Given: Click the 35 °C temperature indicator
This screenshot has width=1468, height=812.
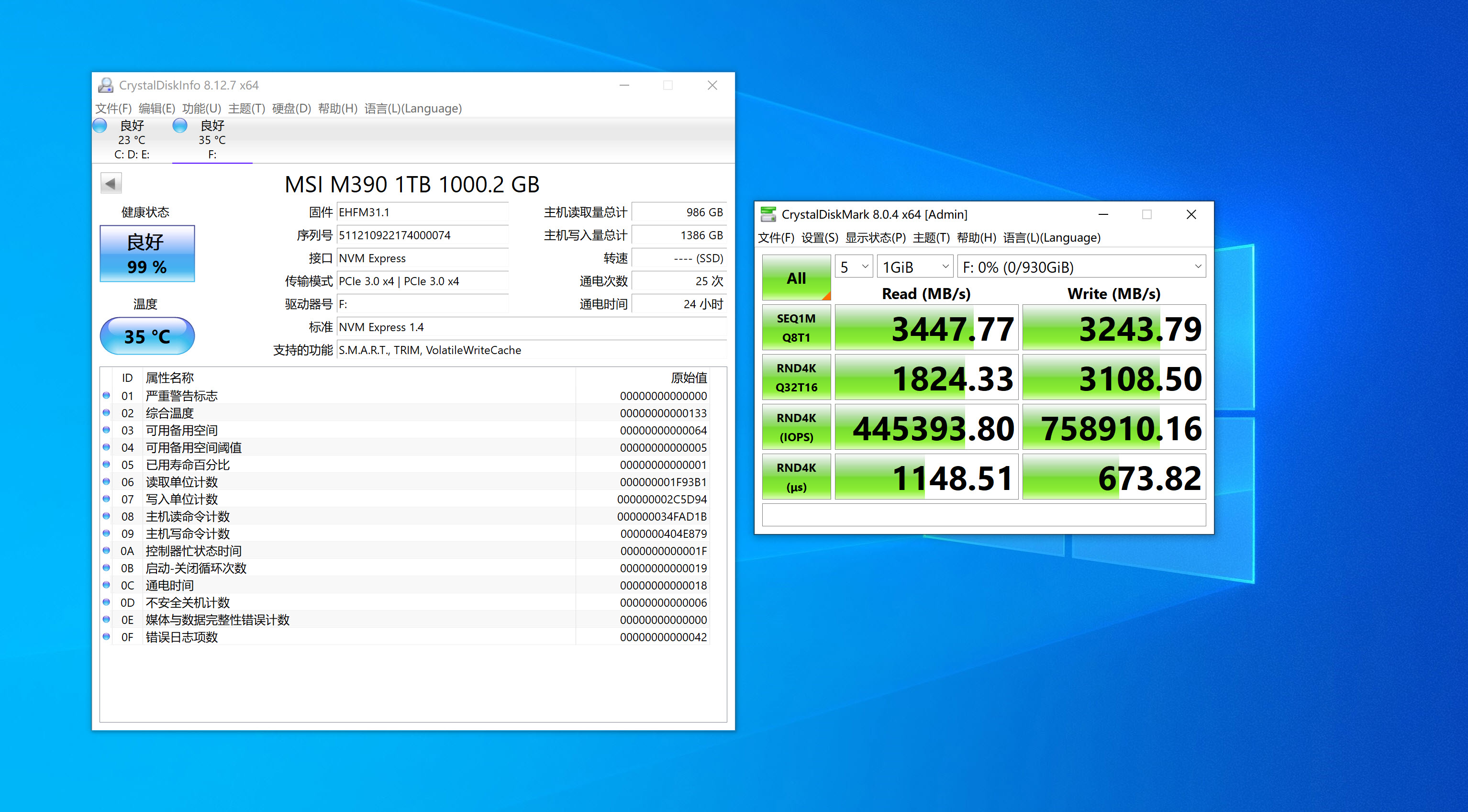Looking at the screenshot, I should tap(147, 336).
